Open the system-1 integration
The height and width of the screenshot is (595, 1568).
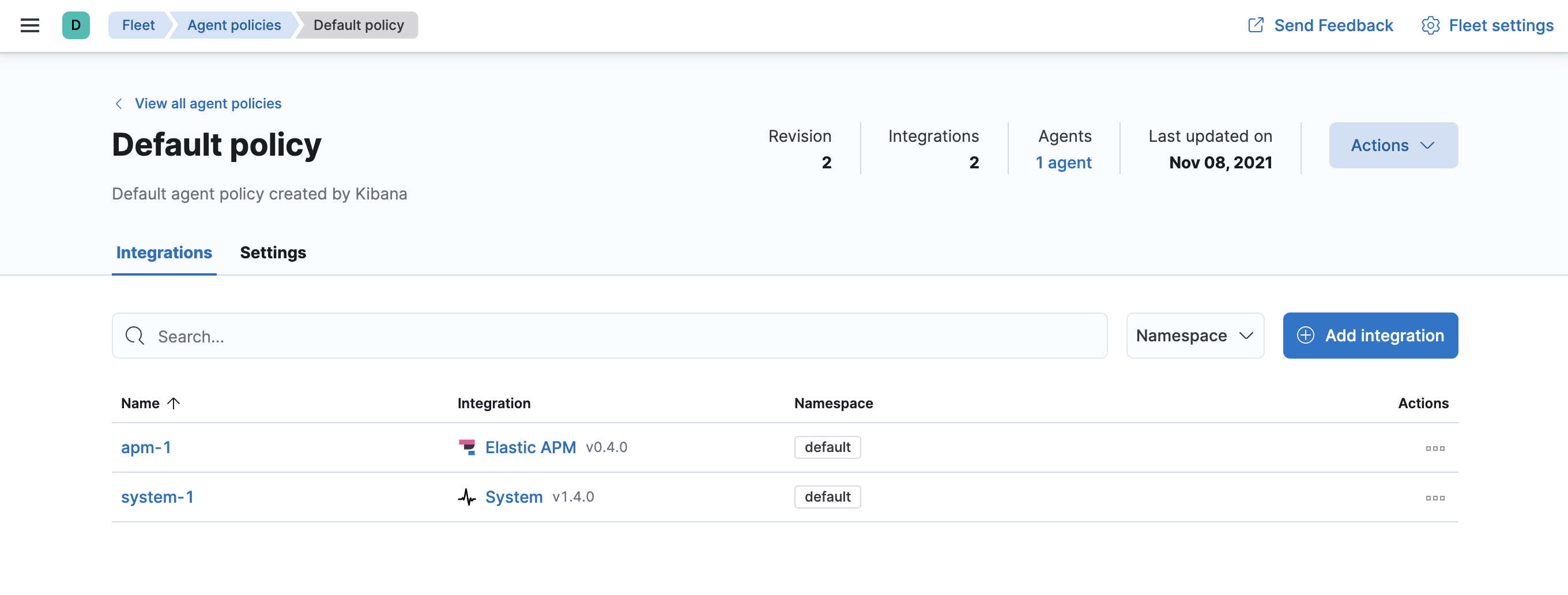(157, 496)
